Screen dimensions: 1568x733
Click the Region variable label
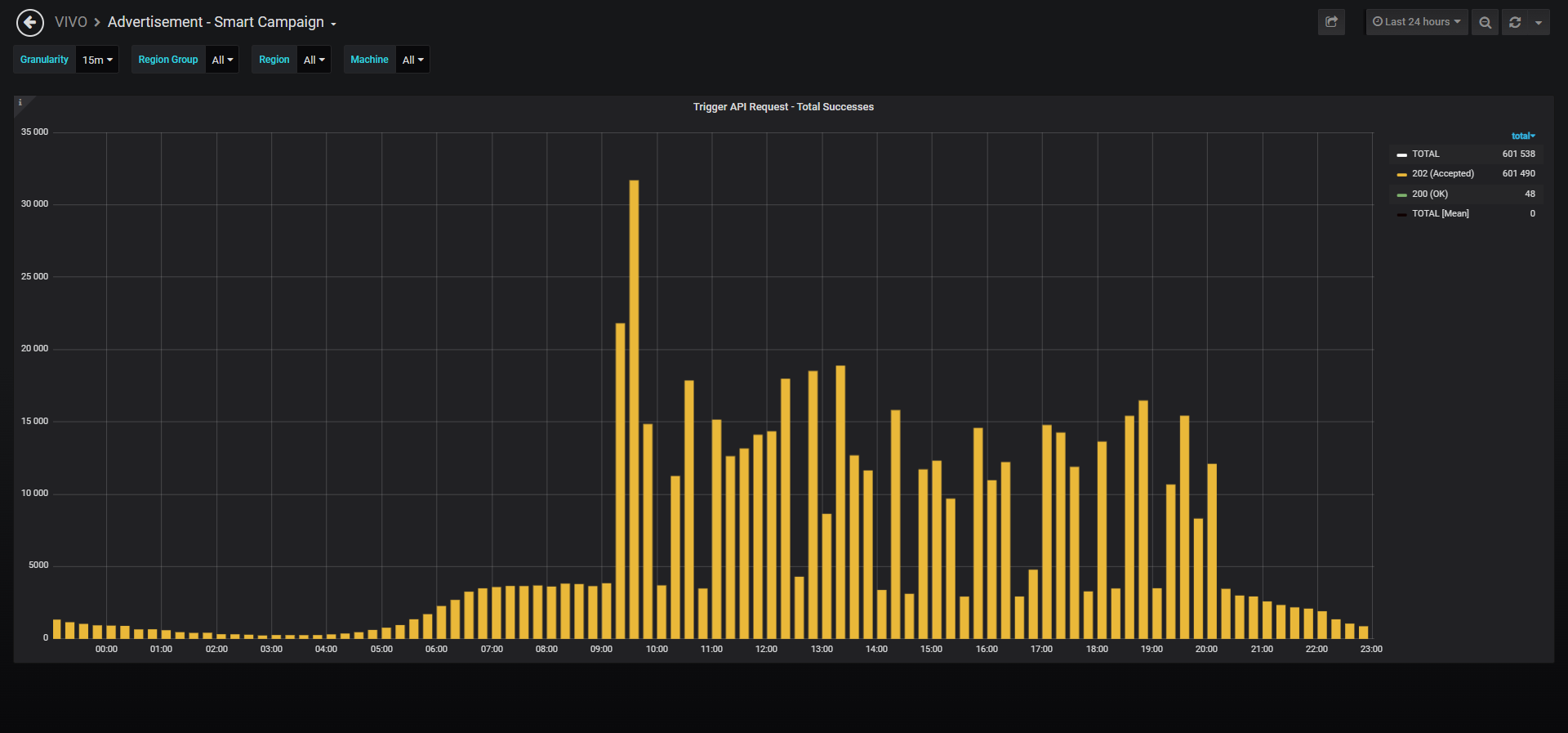(x=274, y=60)
